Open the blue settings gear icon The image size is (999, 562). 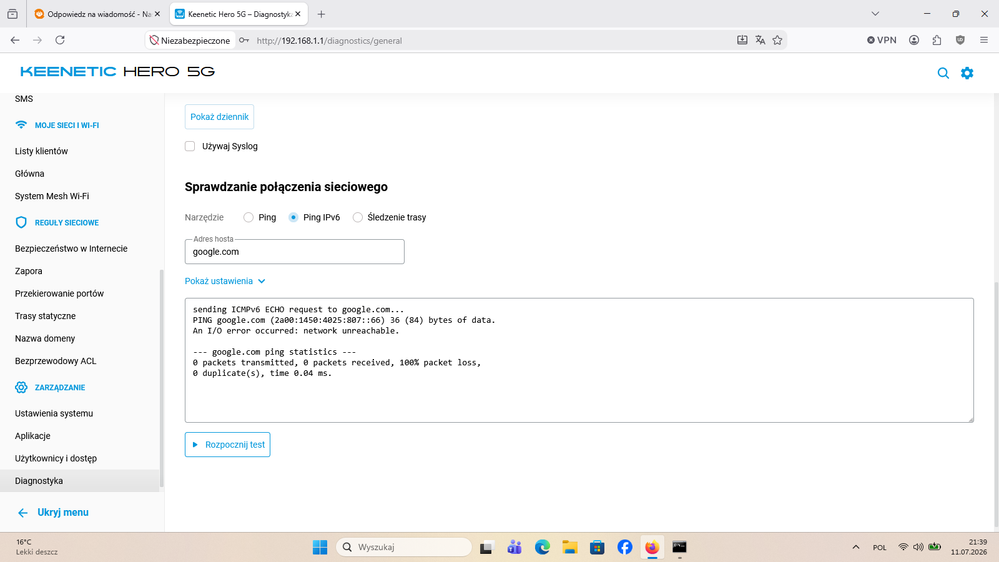click(967, 73)
